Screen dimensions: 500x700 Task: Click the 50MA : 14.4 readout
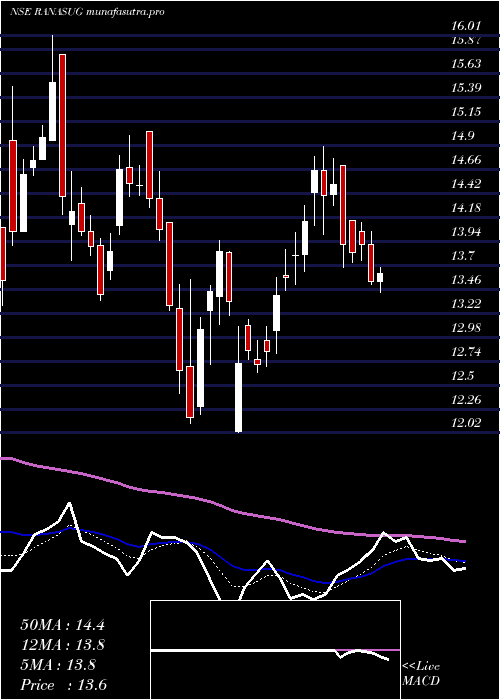click(62, 625)
